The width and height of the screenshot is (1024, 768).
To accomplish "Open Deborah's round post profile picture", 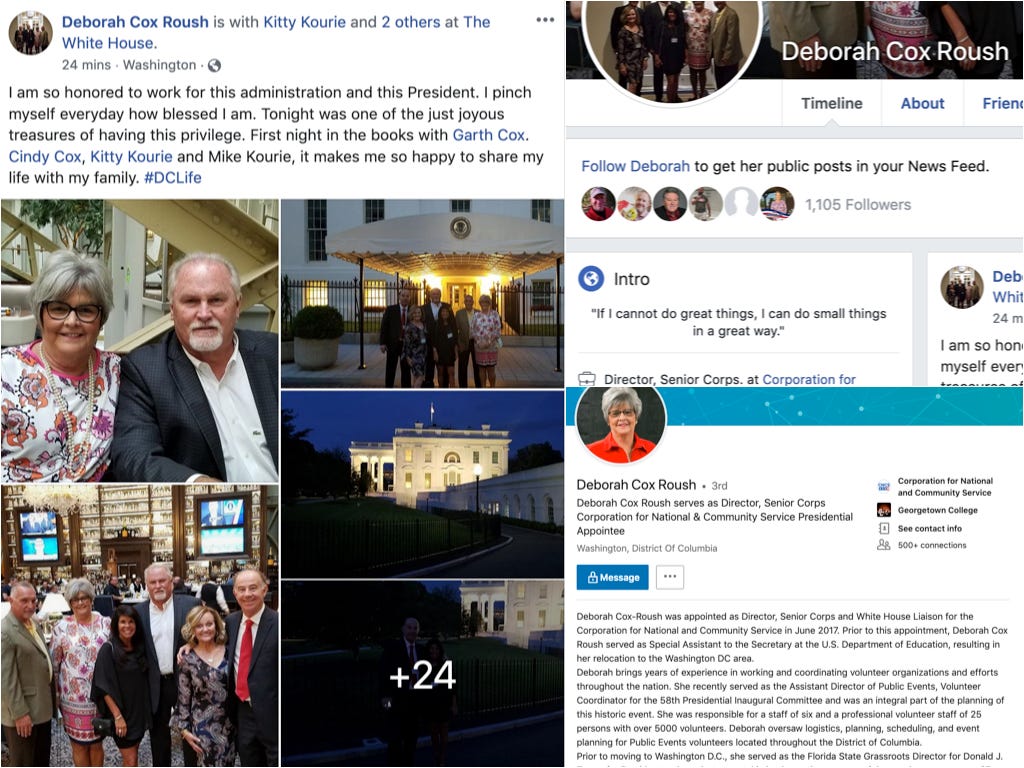I will point(31,33).
